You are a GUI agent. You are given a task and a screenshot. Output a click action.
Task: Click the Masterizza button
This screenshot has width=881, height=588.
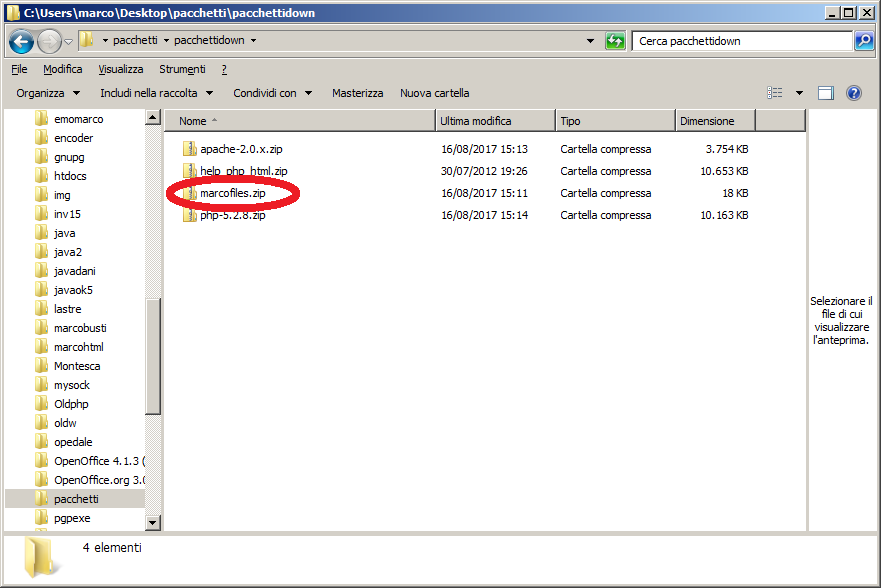[357, 93]
